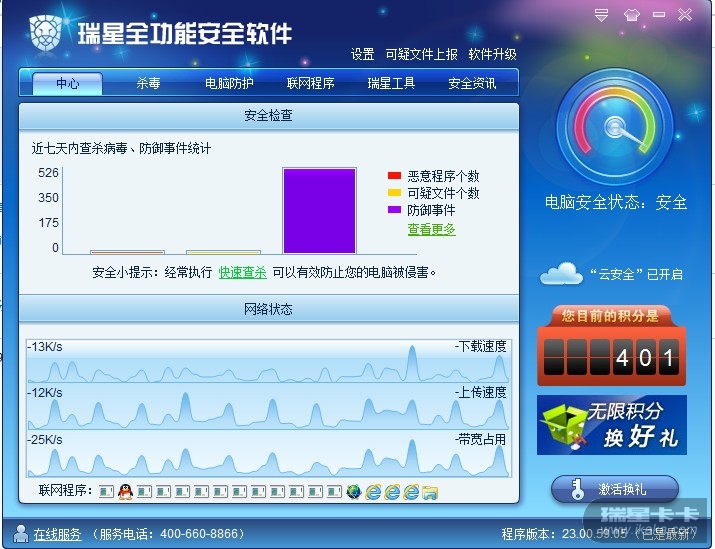The image size is (715, 549).
Task: Click the -25K/s bandwidth value
Action: [45, 440]
